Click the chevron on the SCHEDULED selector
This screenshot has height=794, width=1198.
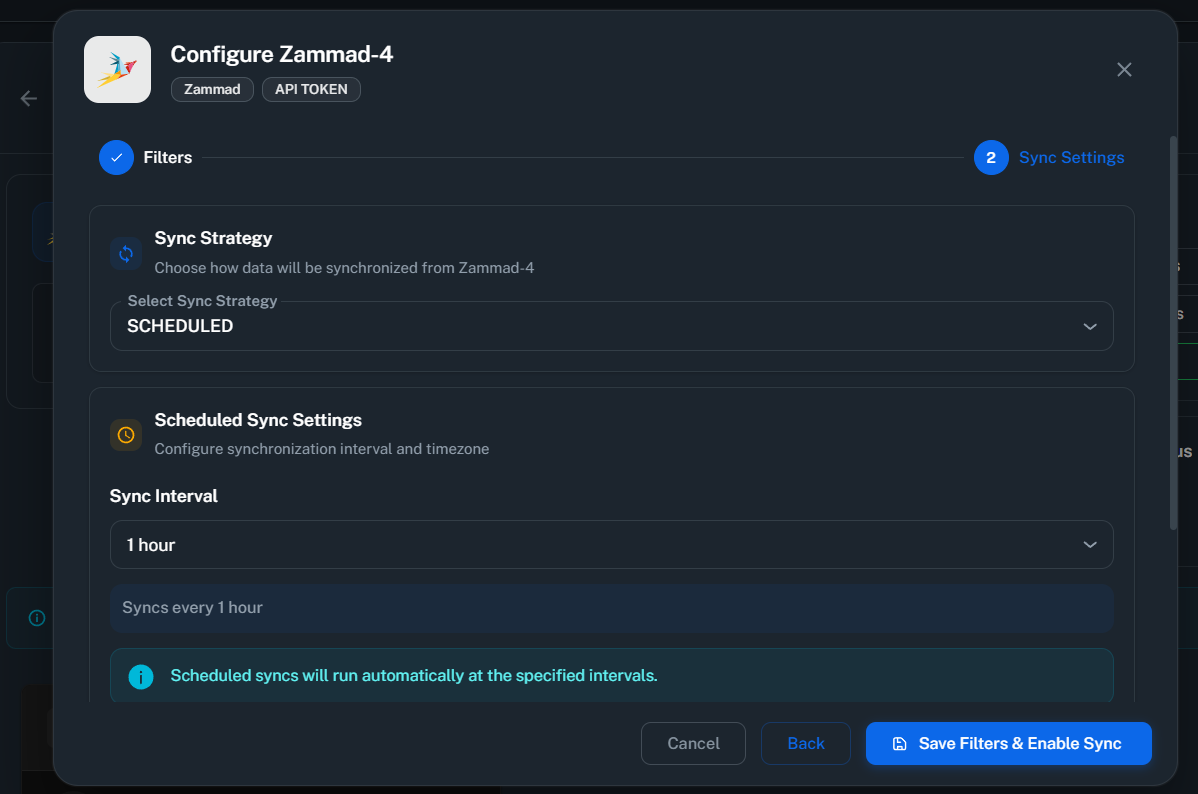1089,325
